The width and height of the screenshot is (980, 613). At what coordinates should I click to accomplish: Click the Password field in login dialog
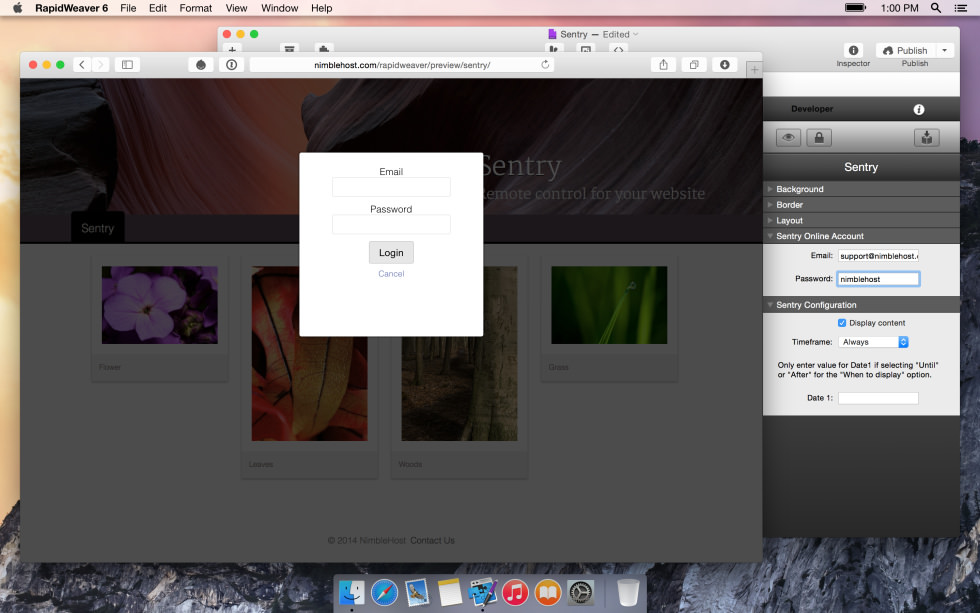point(391,224)
